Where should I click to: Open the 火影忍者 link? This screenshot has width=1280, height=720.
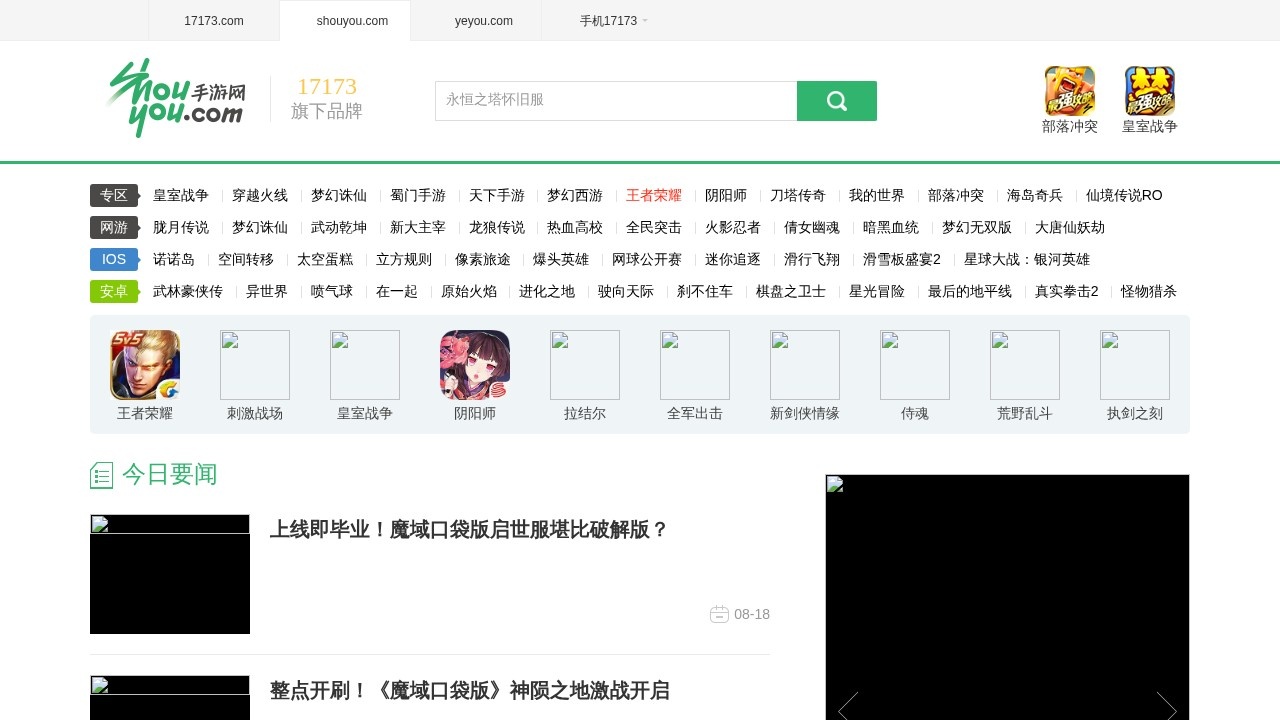[733, 227]
